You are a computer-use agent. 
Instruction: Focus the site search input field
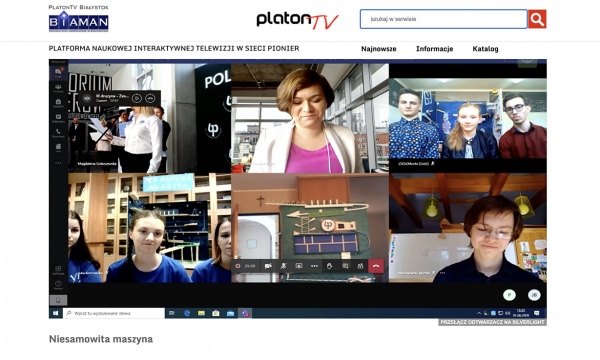[443, 19]
